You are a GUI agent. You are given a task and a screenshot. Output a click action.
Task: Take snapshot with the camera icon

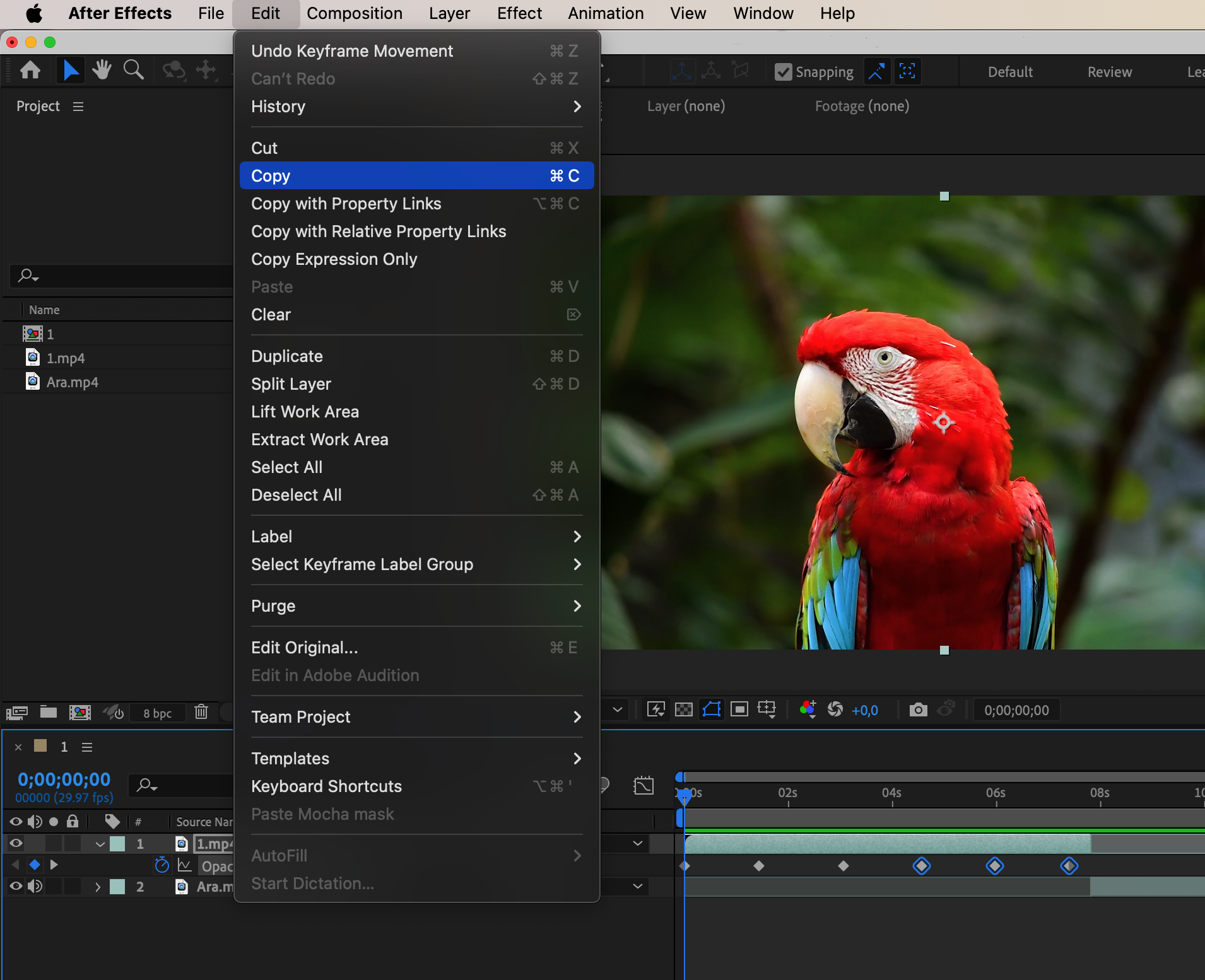pyautogui.click(x=918, y=710)
